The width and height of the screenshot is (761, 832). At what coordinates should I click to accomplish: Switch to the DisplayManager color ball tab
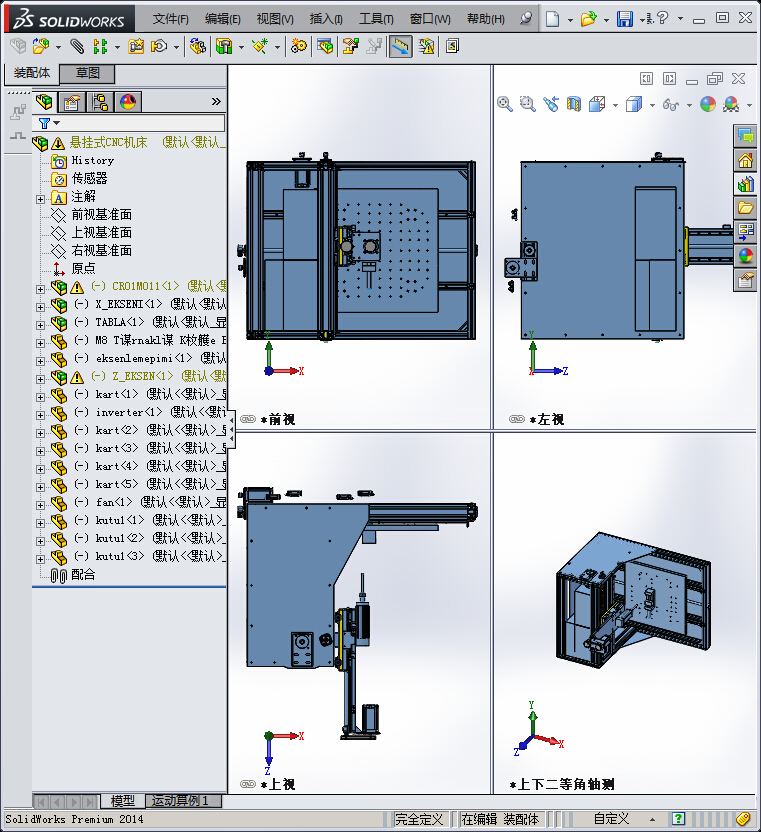tap(128, 101)
